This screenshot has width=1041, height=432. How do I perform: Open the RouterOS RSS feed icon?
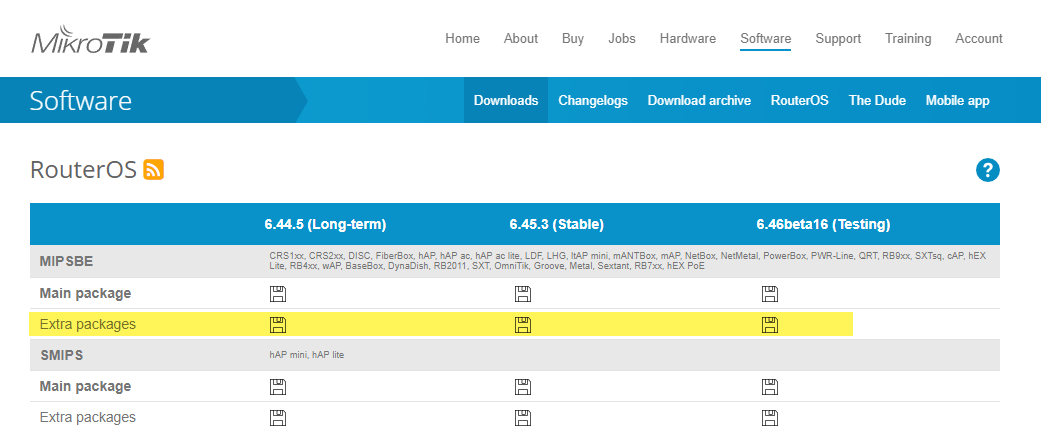click(x=153, y=170)
